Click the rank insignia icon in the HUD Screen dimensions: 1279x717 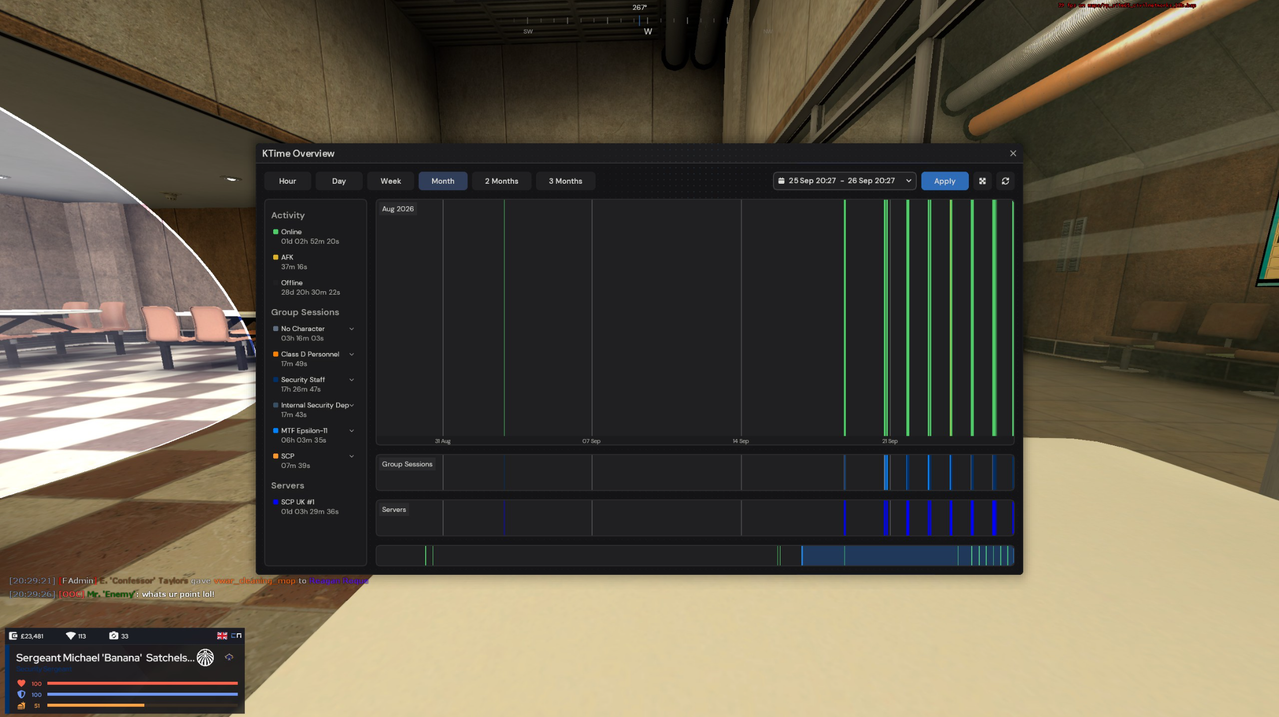[x=229, y=657]
